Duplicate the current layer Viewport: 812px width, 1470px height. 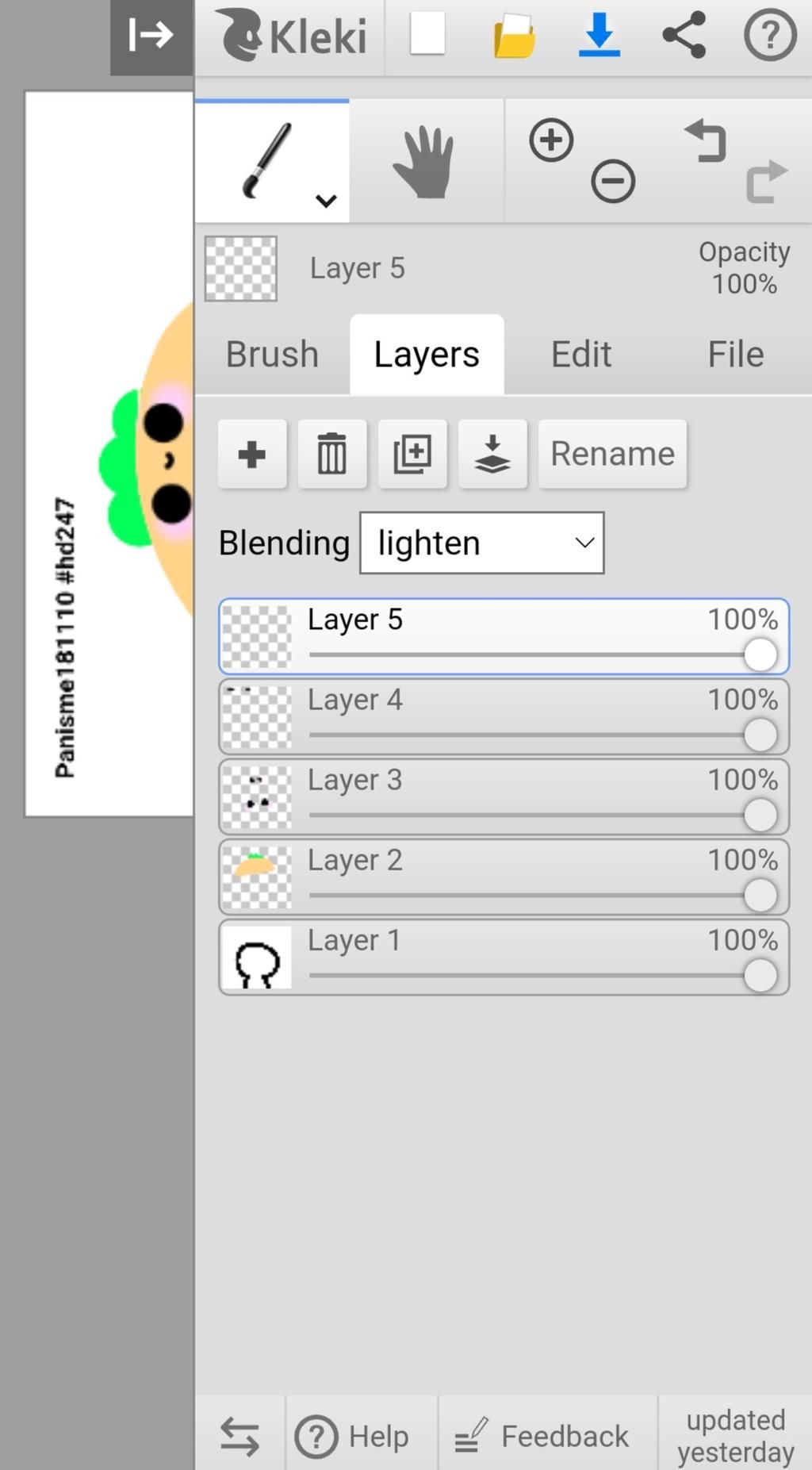412,454
